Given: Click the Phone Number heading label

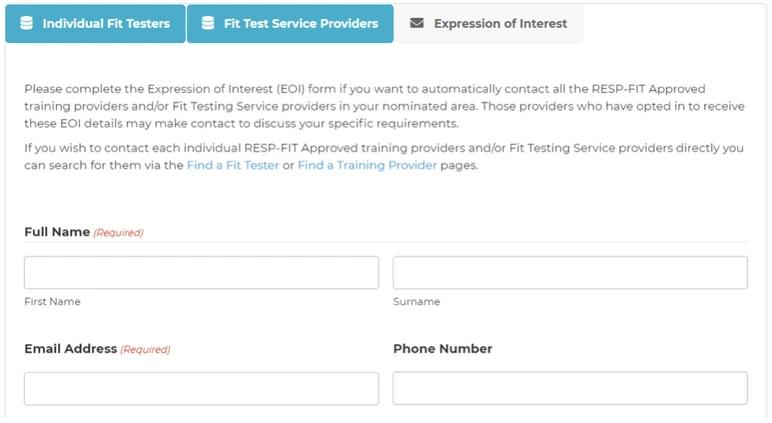Looking at the screenshot, I should (442, 349).
